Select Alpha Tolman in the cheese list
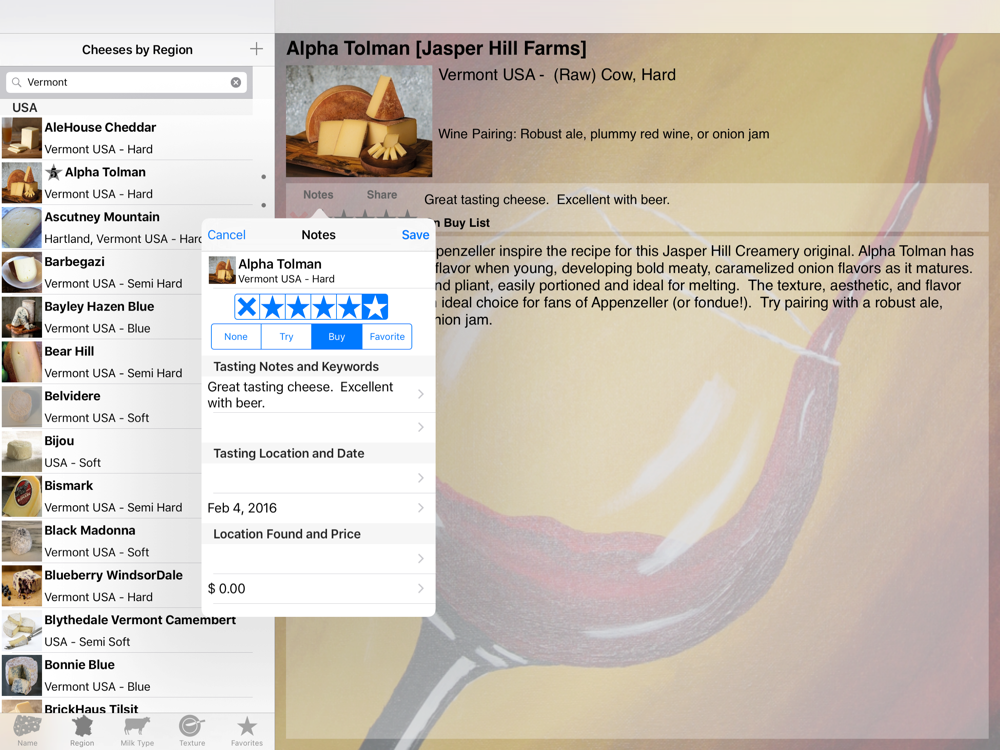This screenshot has height=750, width=1000. coord(128,182)
